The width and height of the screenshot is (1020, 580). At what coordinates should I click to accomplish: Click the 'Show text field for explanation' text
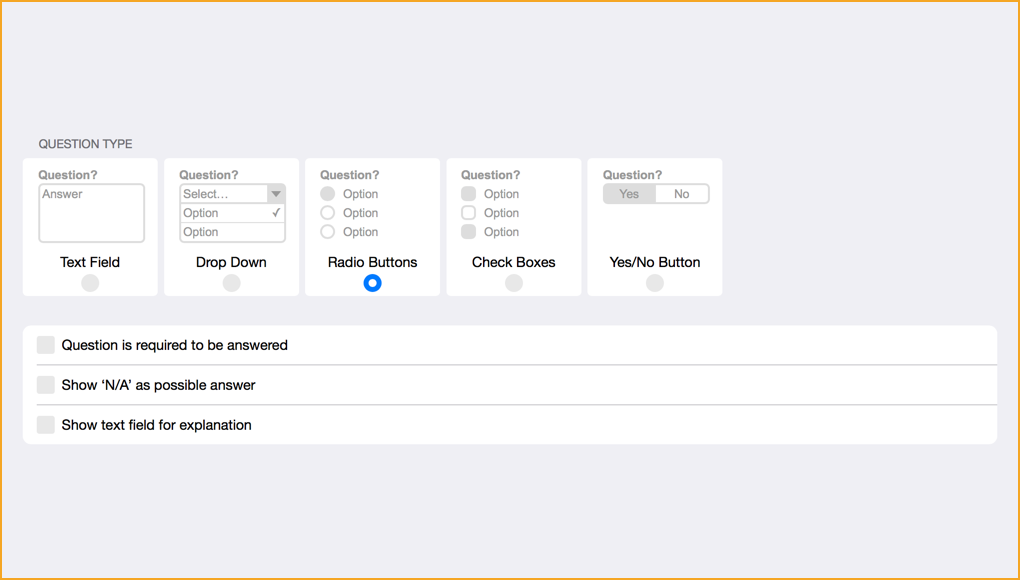tap(156, 425)
